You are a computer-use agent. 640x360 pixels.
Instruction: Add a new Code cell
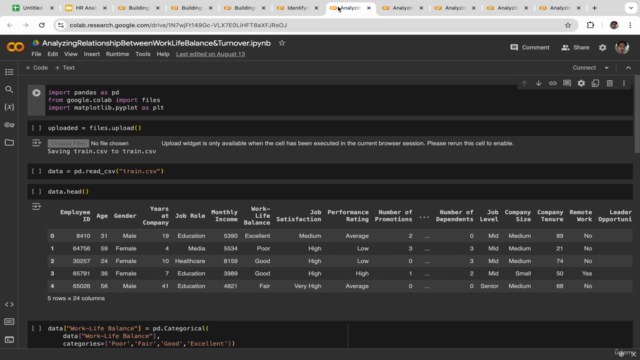[37, 68]
